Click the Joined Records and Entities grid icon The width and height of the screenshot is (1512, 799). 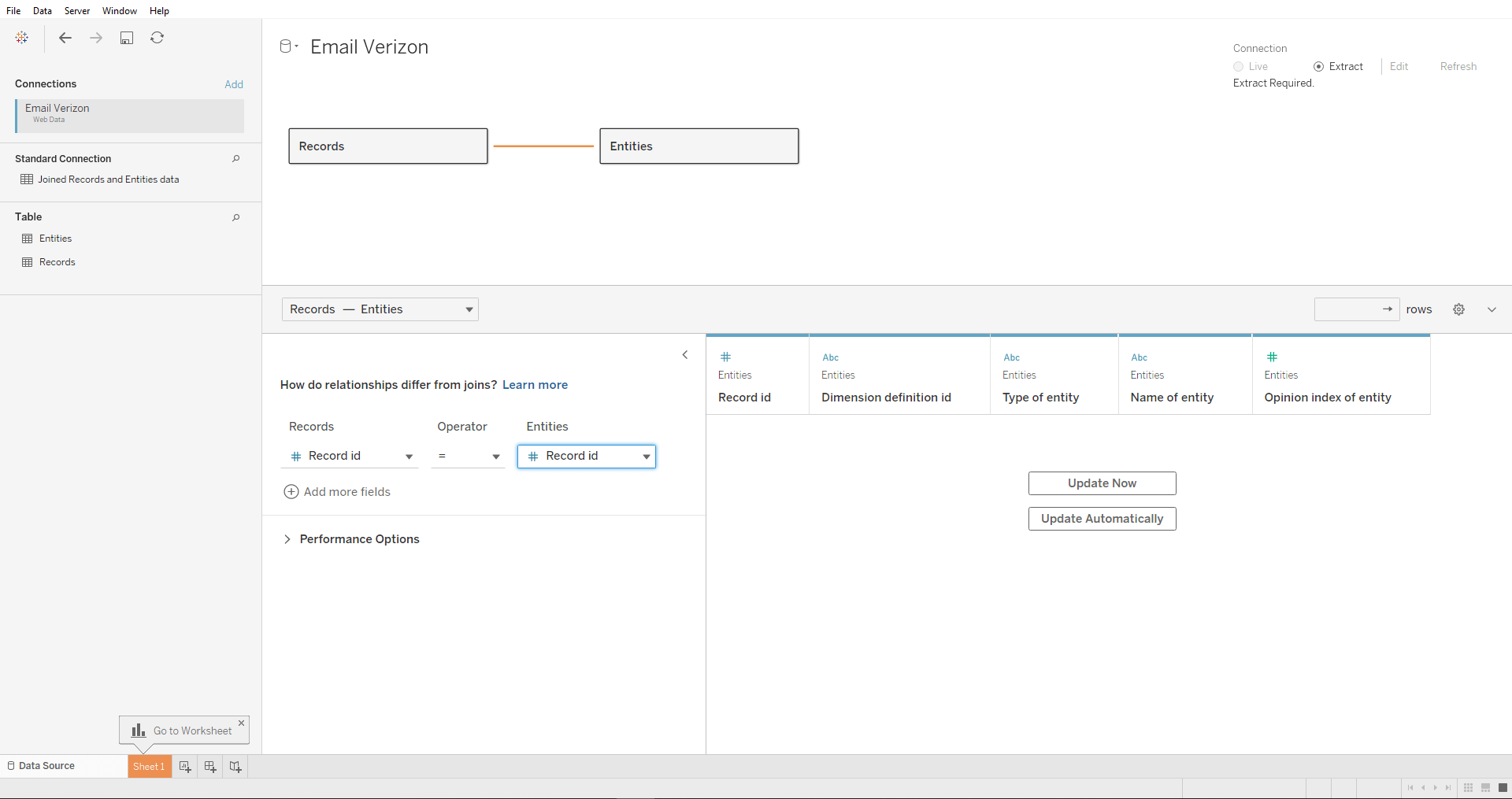click(27, 179)
